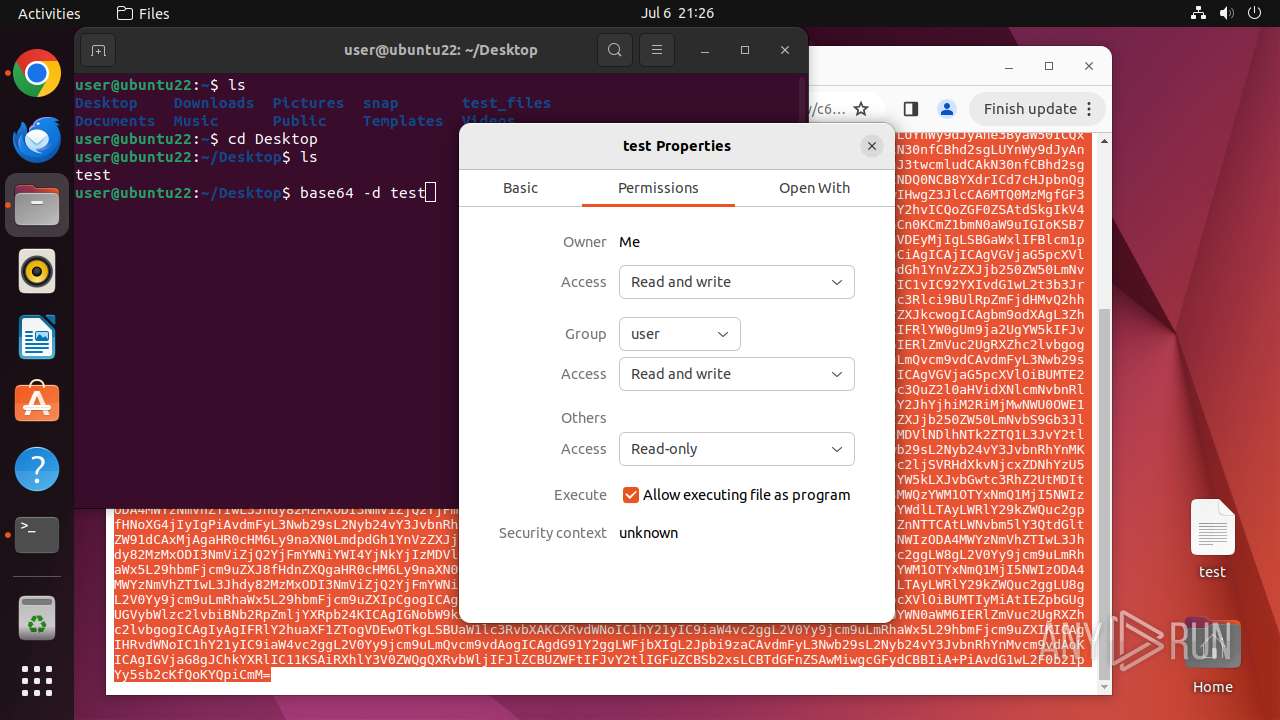Open the Activities overview
1280x720 pixels.
(49, 13)
